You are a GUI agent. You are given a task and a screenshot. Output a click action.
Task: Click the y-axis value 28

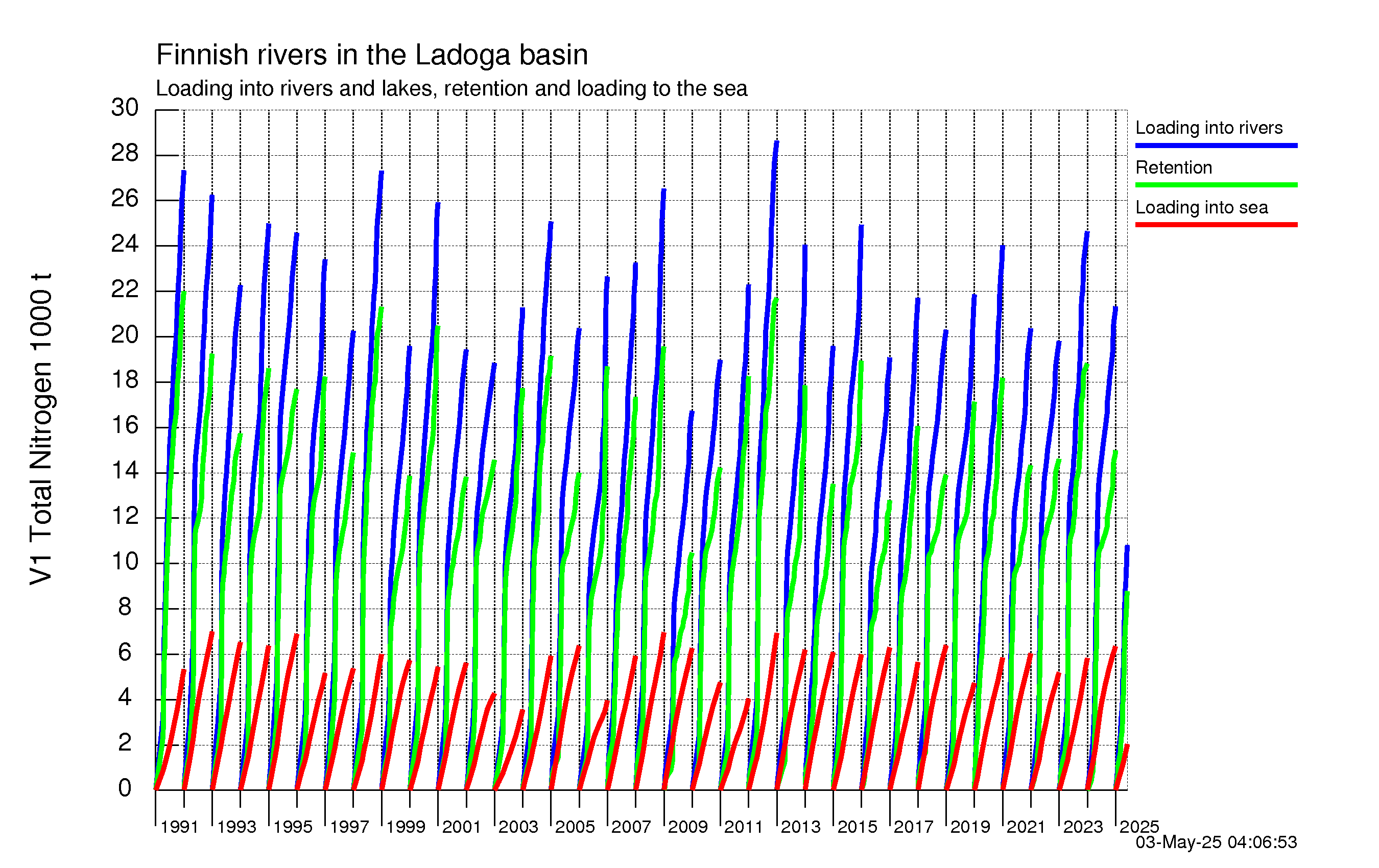125,153
